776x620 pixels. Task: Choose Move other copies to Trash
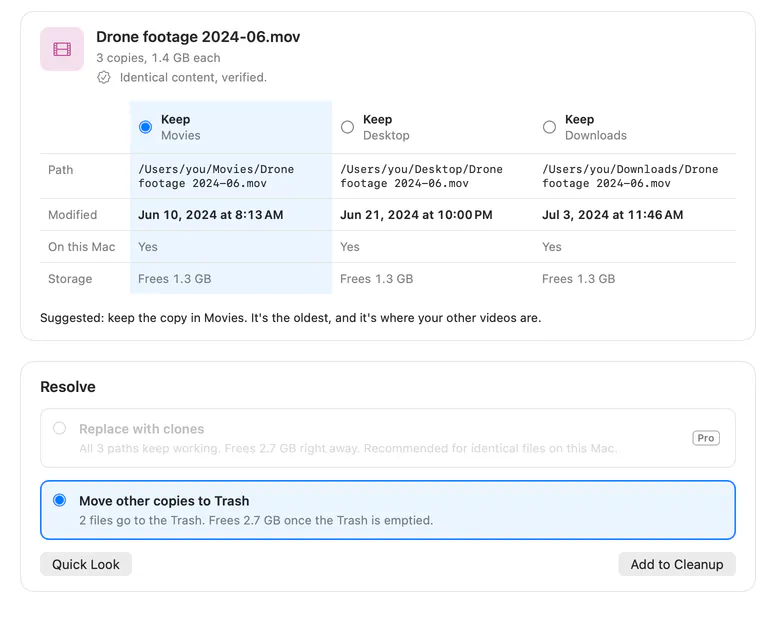[388, 510]
